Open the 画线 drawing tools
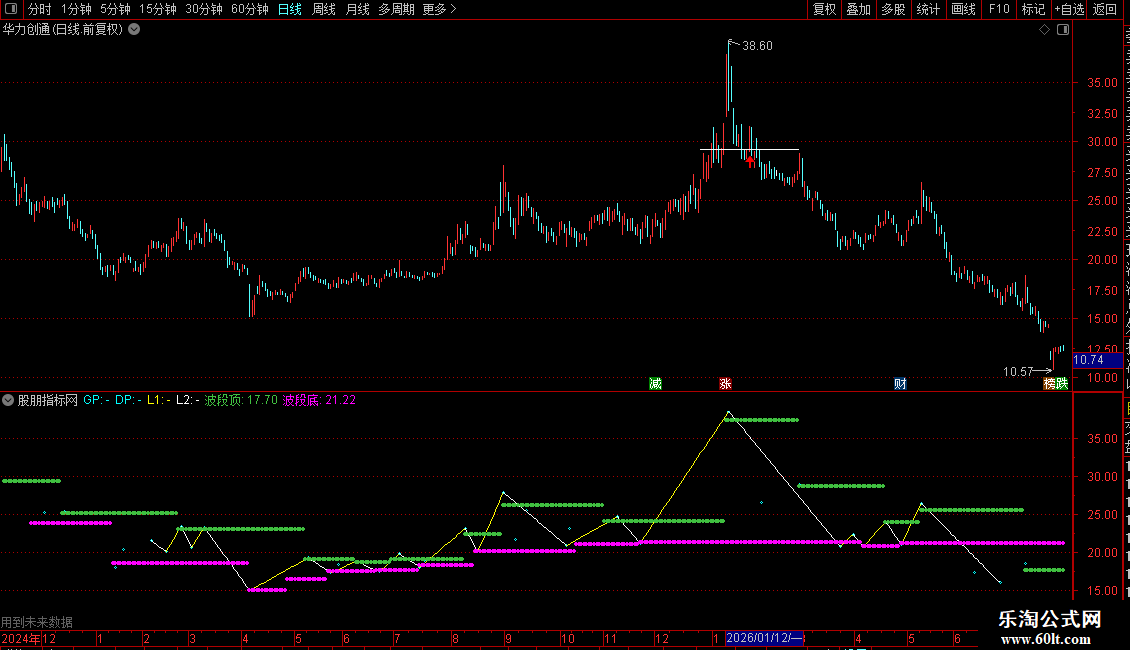Screen dimensions: 1130x650 point(964,9)
